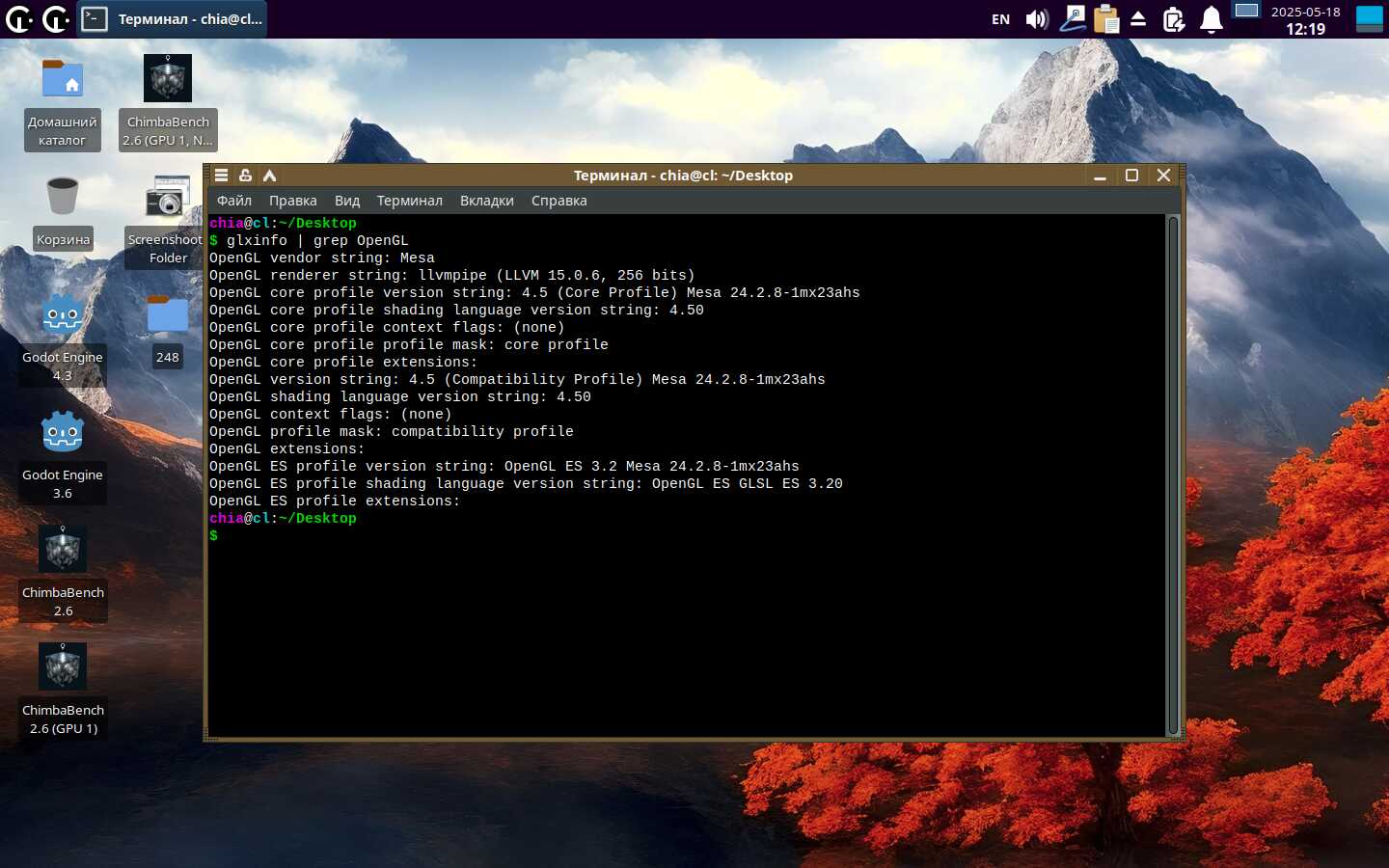Click 'OpenGL profile mask: compatibility profile' line
The height and width of the screenshot is (868, 1389).
pos(392,432)
